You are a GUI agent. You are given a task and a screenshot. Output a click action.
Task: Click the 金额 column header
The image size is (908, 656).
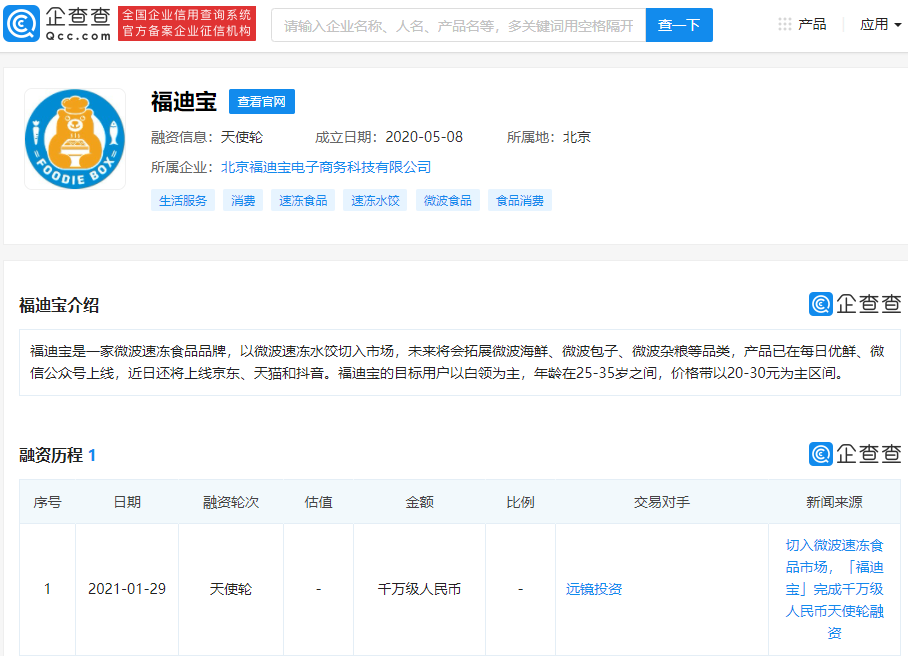[419, 502]
